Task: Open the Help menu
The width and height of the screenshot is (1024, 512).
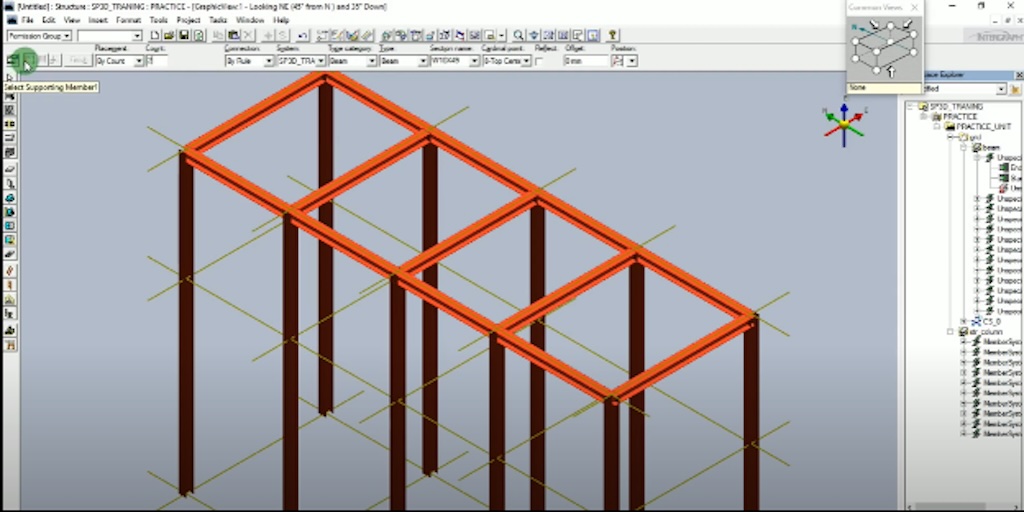Action: [281, 20]
